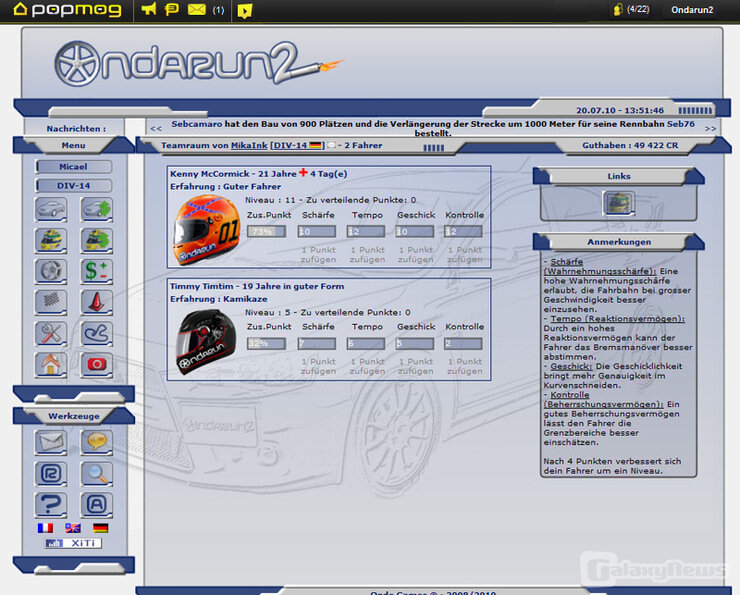Open the house home icon
The width and height of the screenshot is (740, 595).
coord(51,365)
